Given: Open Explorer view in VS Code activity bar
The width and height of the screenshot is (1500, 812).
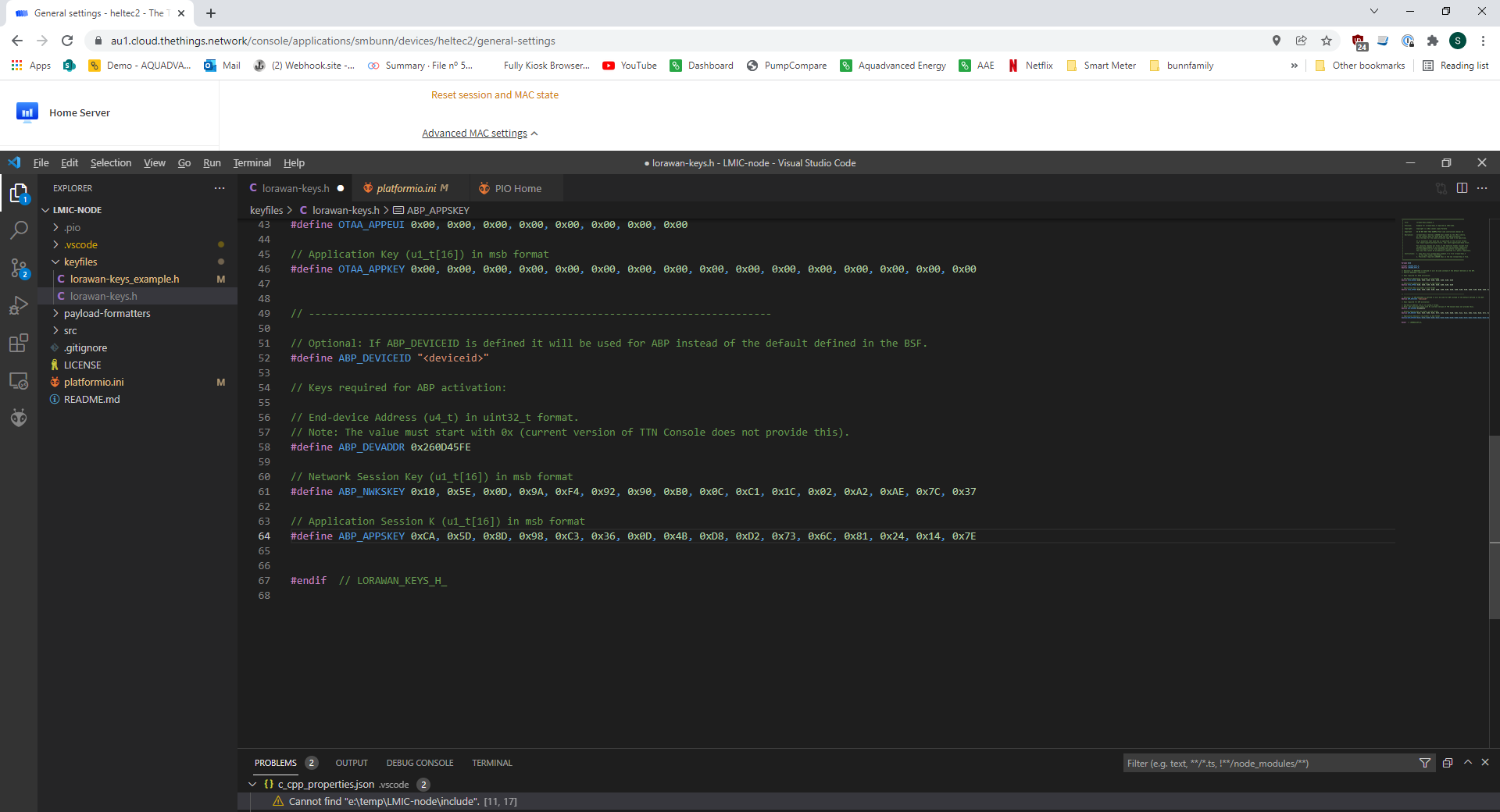Looking at the screenshot, I should 19,193.
